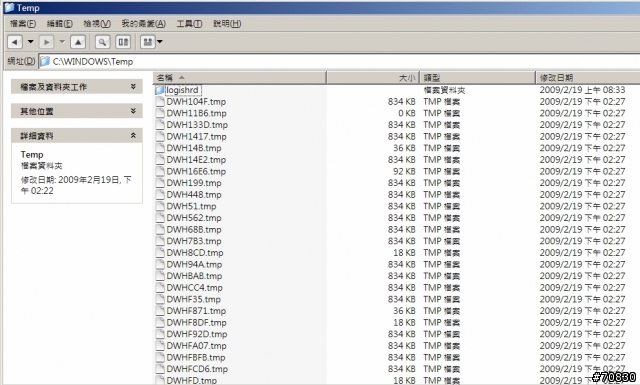Click the DWHFBFB.tmp file name
Image resolution: width=640 pixels, height=385 pixels.
point(196,358)
